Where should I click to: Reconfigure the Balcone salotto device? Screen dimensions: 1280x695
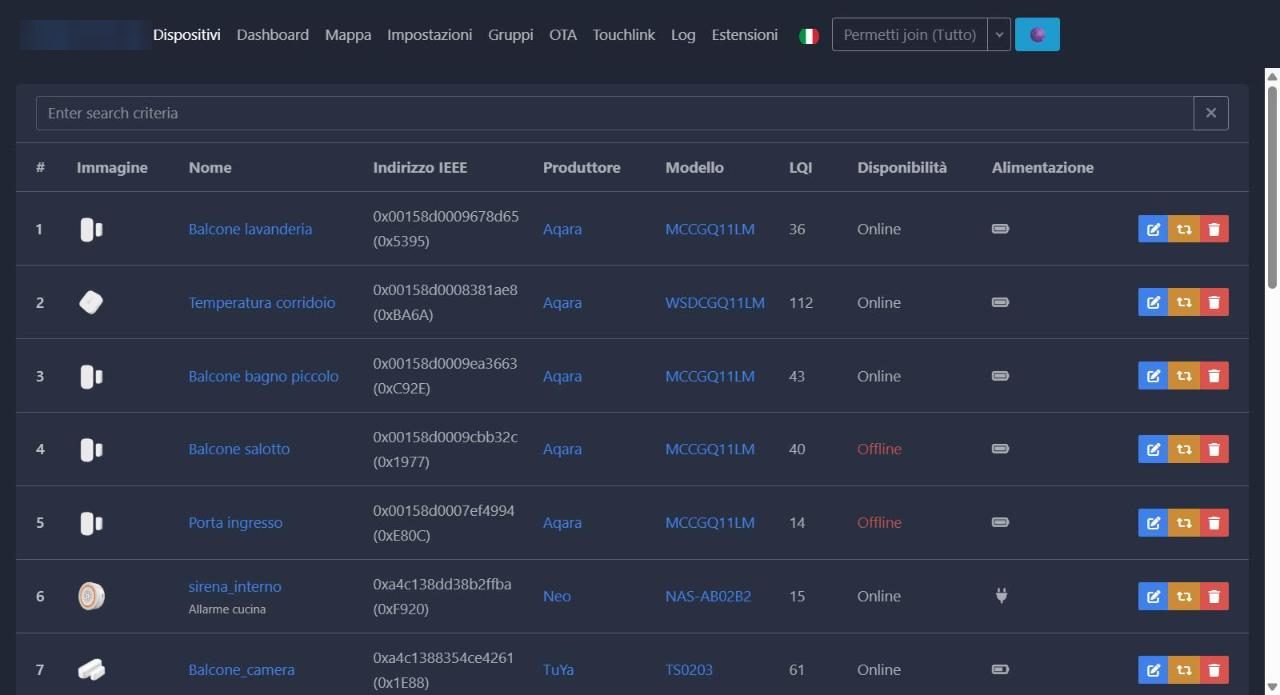1184,449
